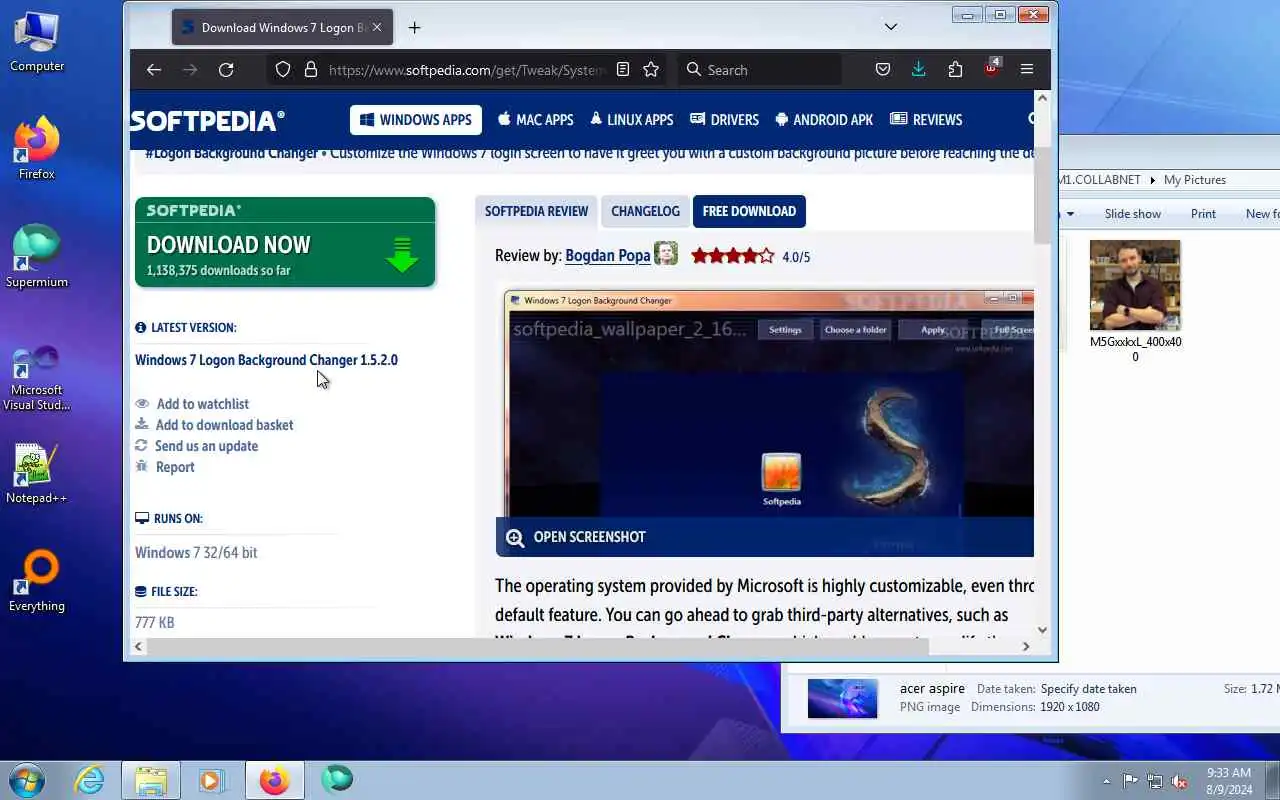Click Print in Explorer toolbar
Viewport: 1280px width, 800px height.
point(1203,214)
